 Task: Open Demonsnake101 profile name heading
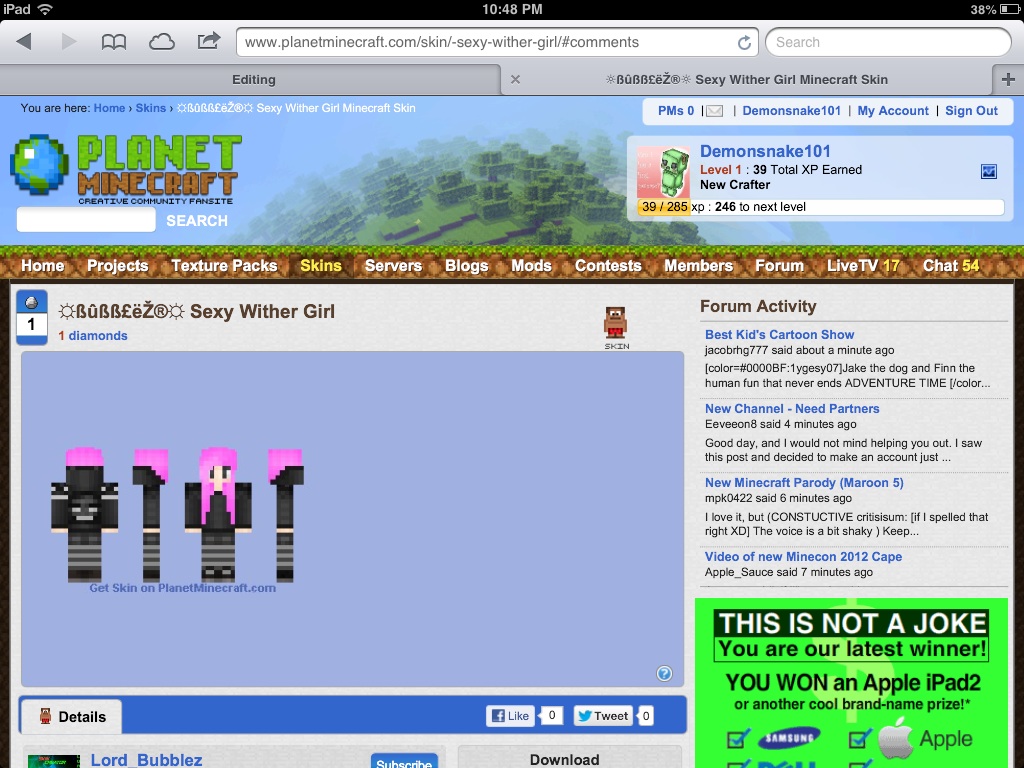[x=765, y=151]
